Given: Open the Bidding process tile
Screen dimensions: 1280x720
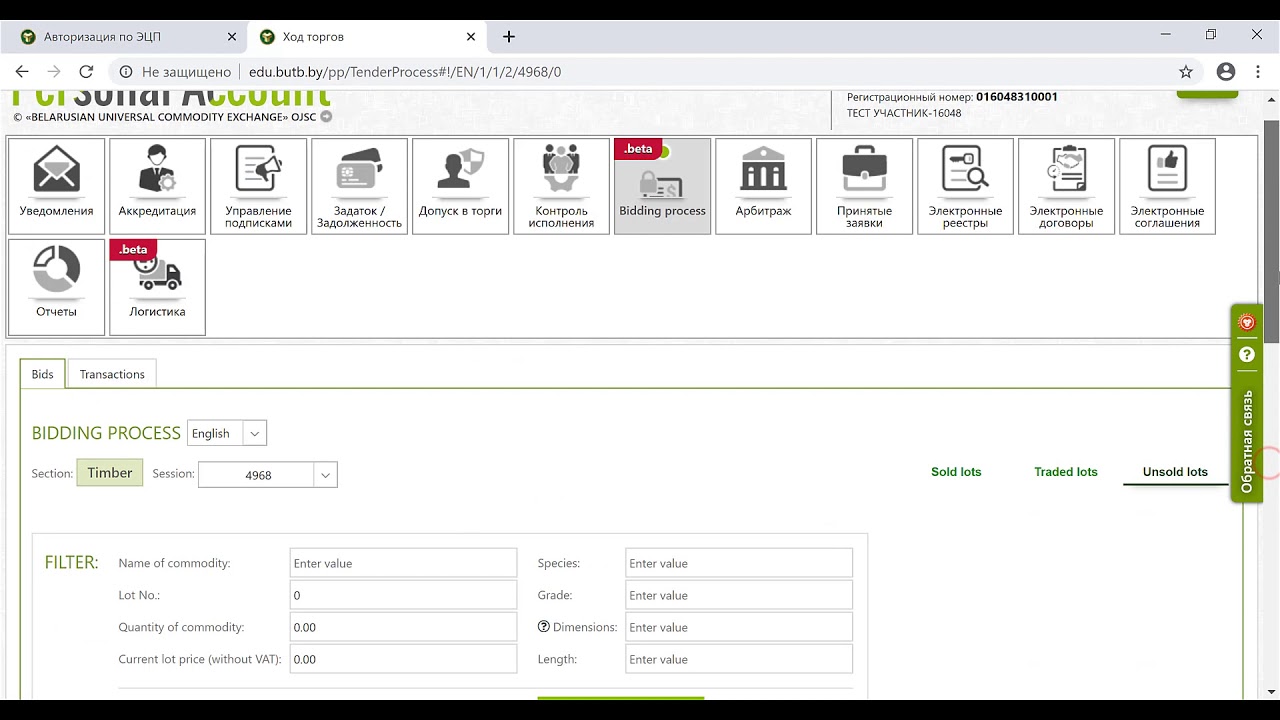Looking at the screenshot, I should 662,186.
